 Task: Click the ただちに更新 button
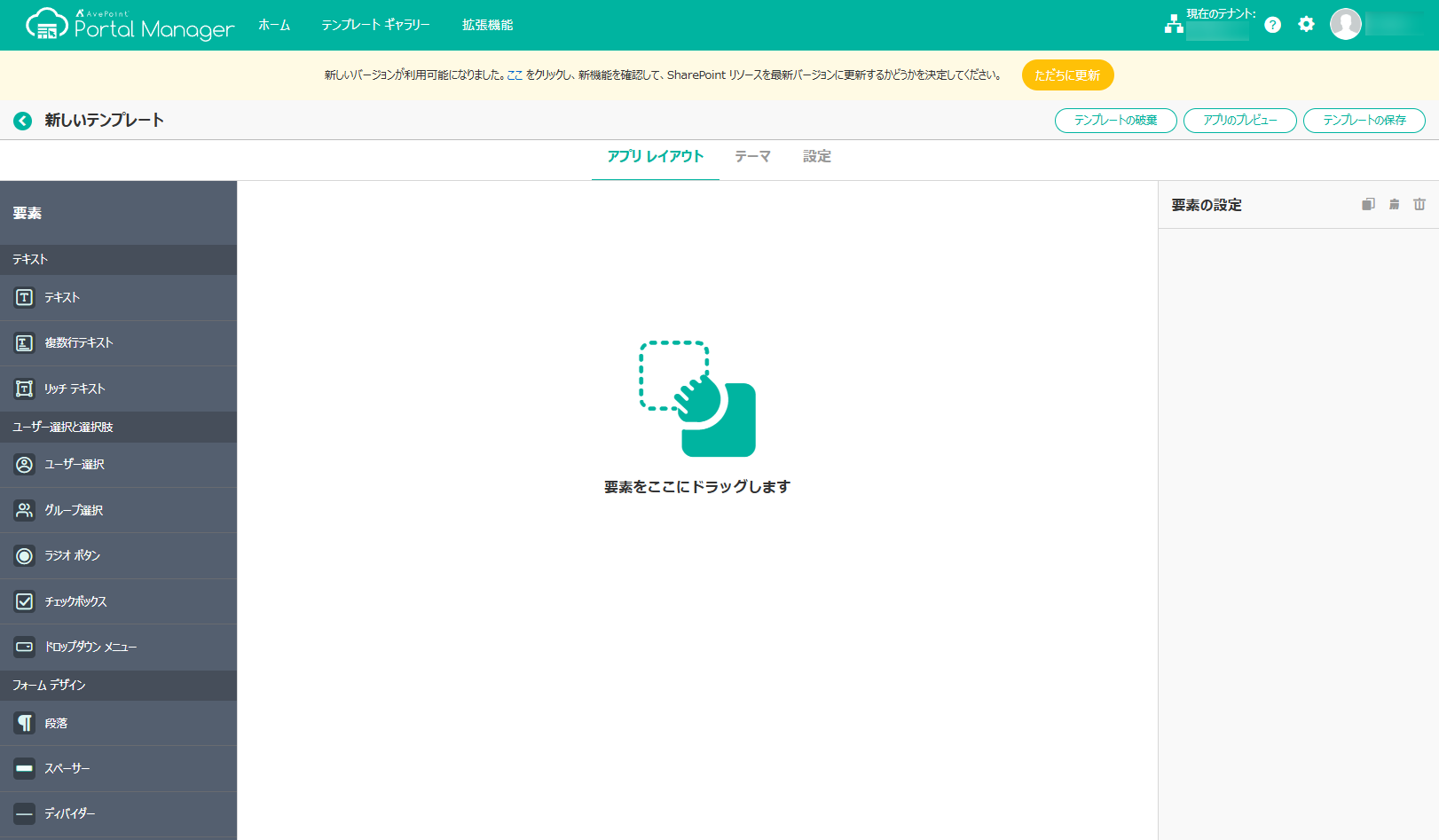click(1067, 75)
